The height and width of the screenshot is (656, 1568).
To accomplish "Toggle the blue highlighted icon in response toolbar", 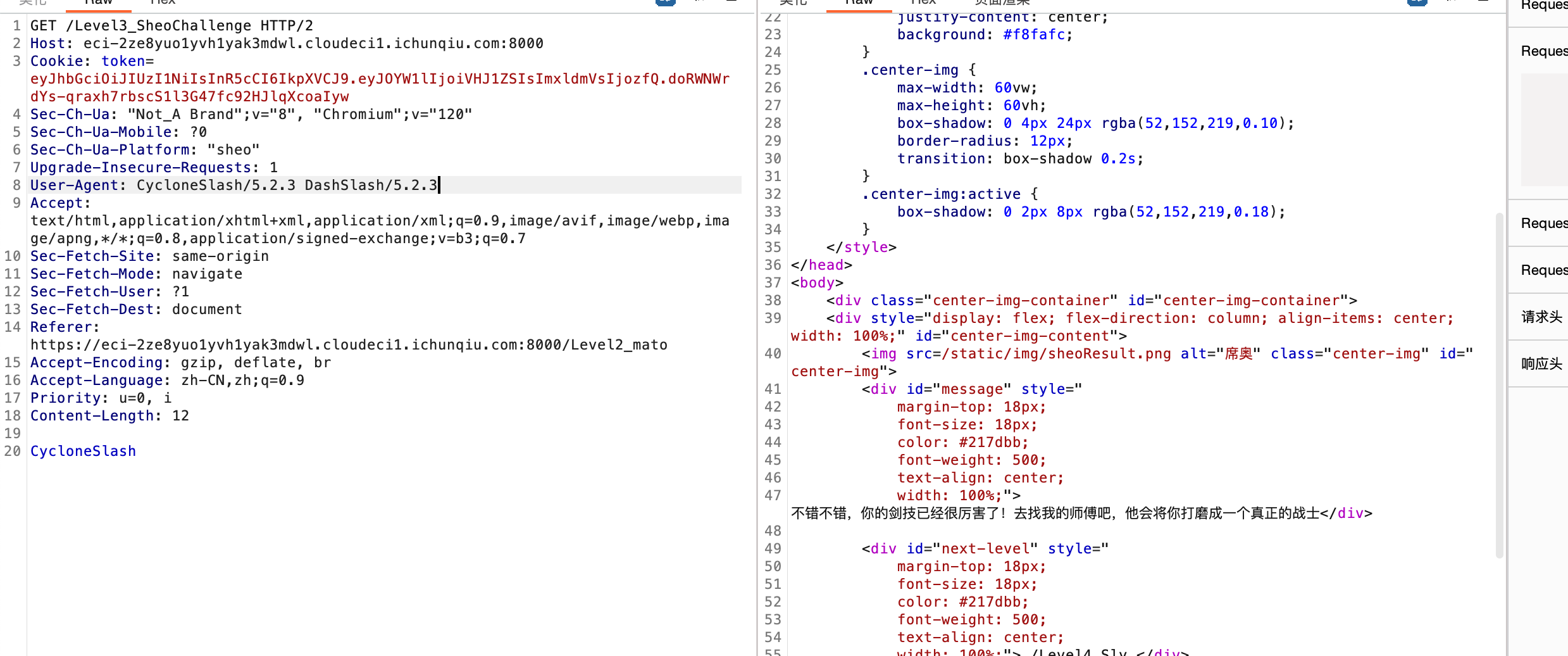I will pyautogui.click(x=1417, y=3).
